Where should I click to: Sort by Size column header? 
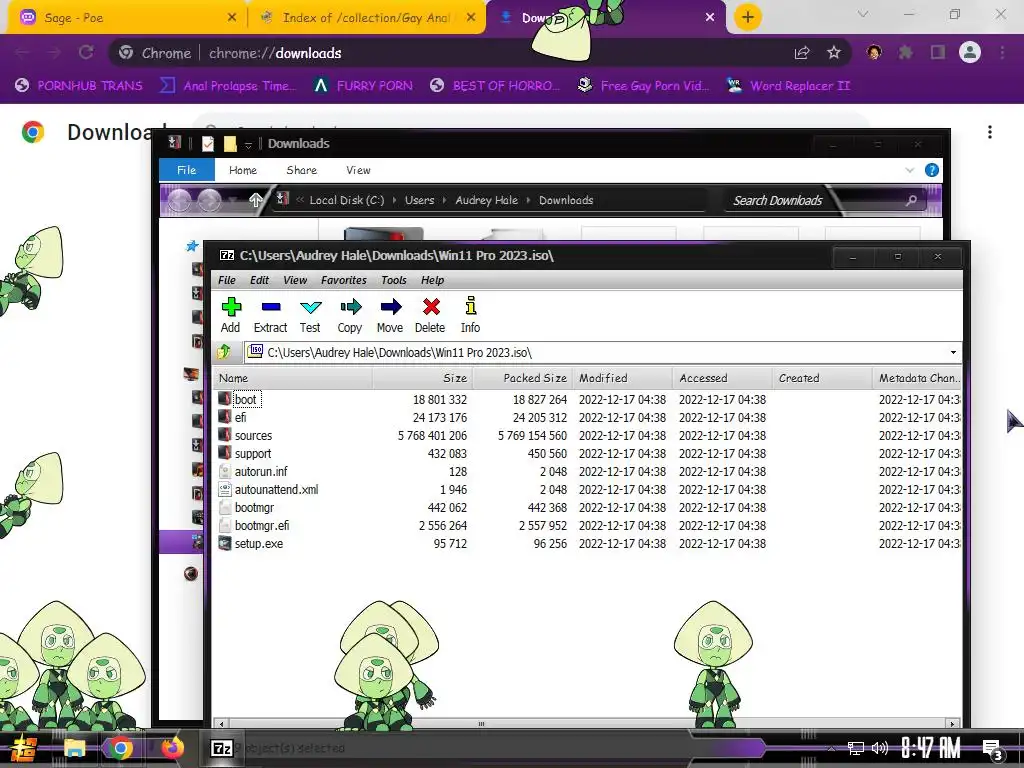tap(423, 378)
